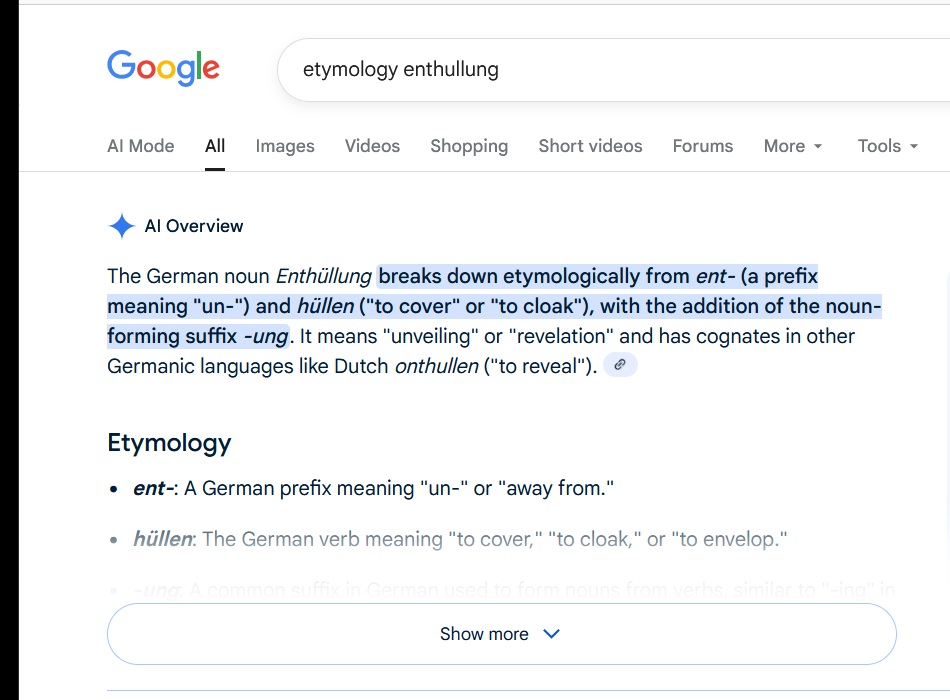Click the search box with query text
950x700 pixels.
coord(600,70)
